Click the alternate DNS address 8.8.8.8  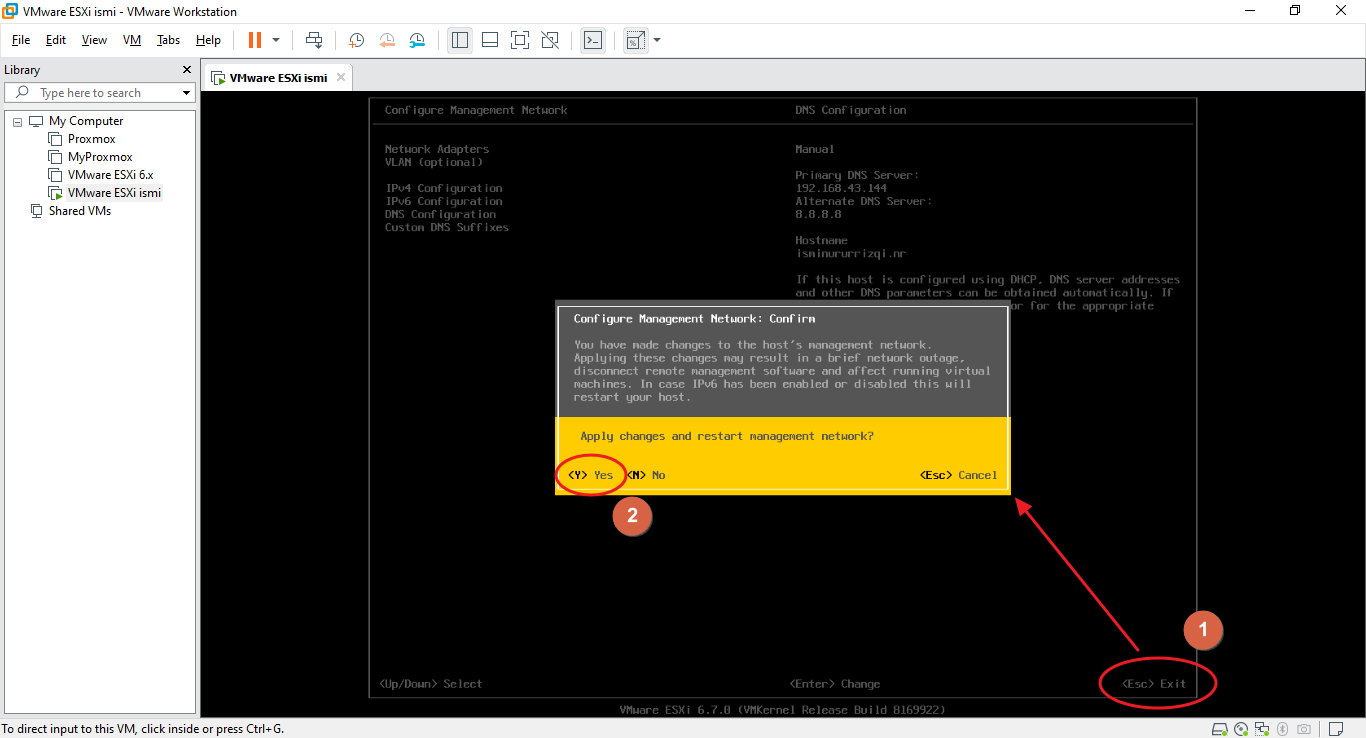pos(818,214)
